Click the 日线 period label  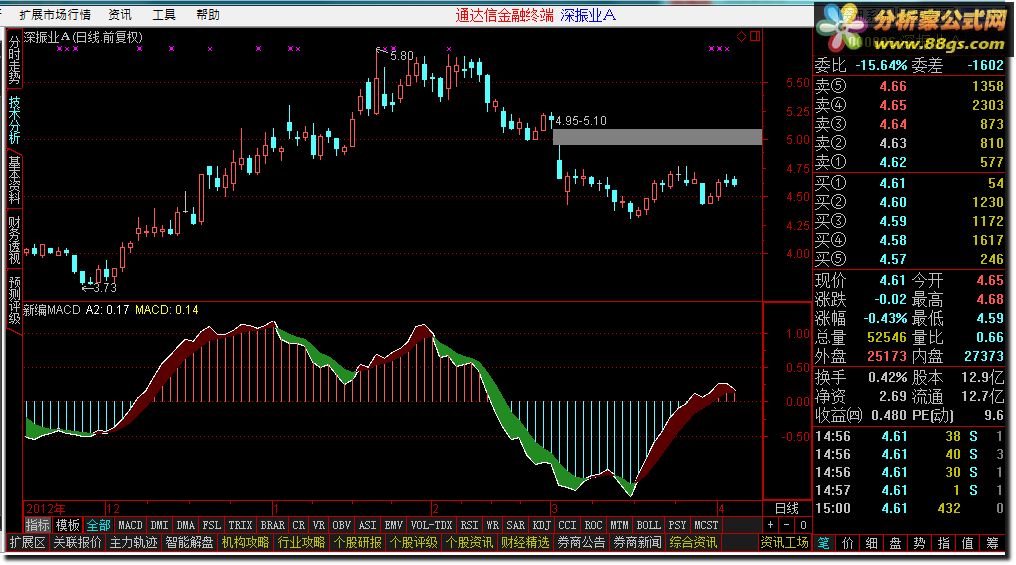(787, 508)
